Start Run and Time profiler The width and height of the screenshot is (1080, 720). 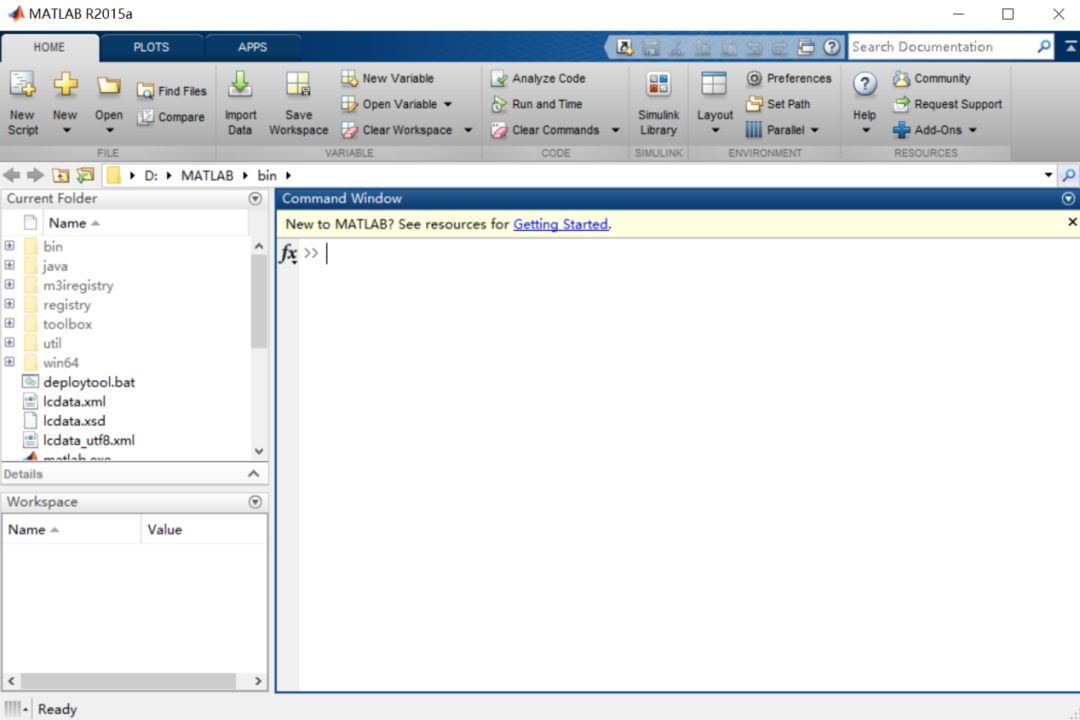[537, 104]
